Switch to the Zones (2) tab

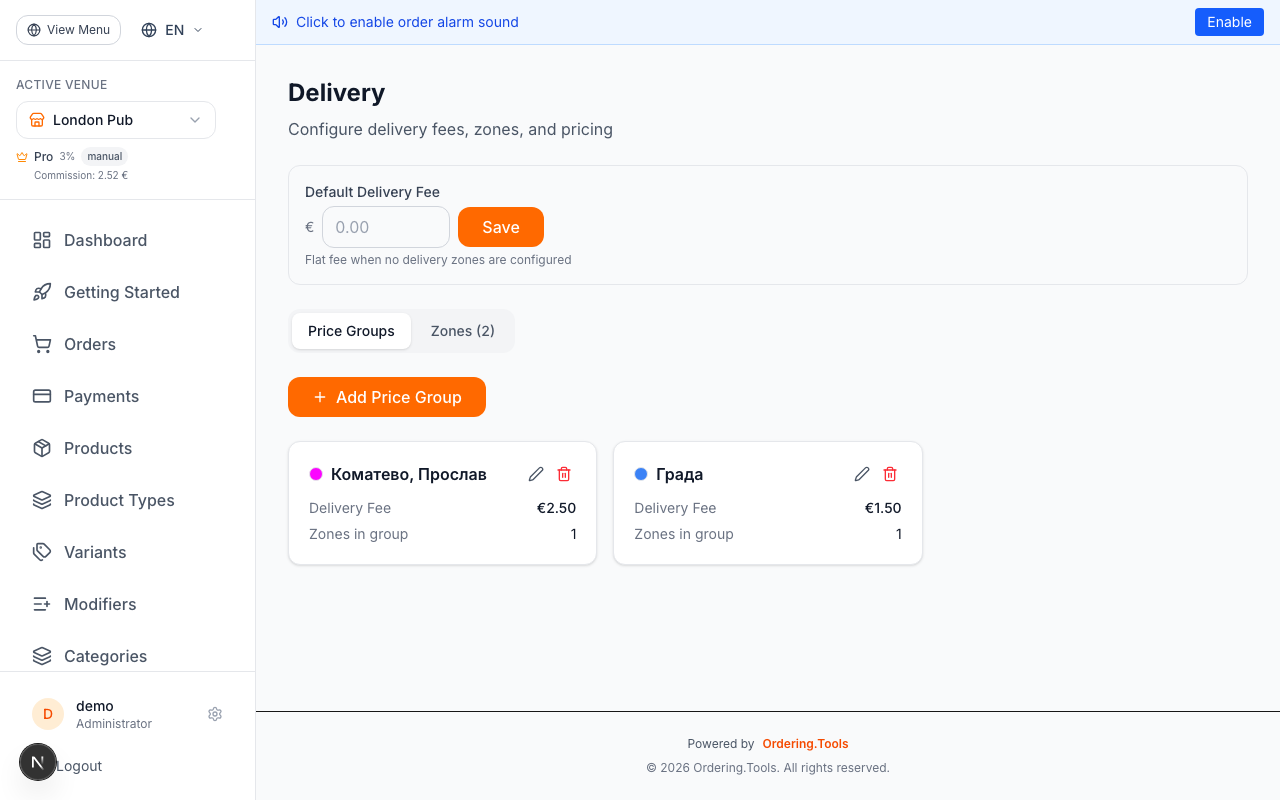462,330
